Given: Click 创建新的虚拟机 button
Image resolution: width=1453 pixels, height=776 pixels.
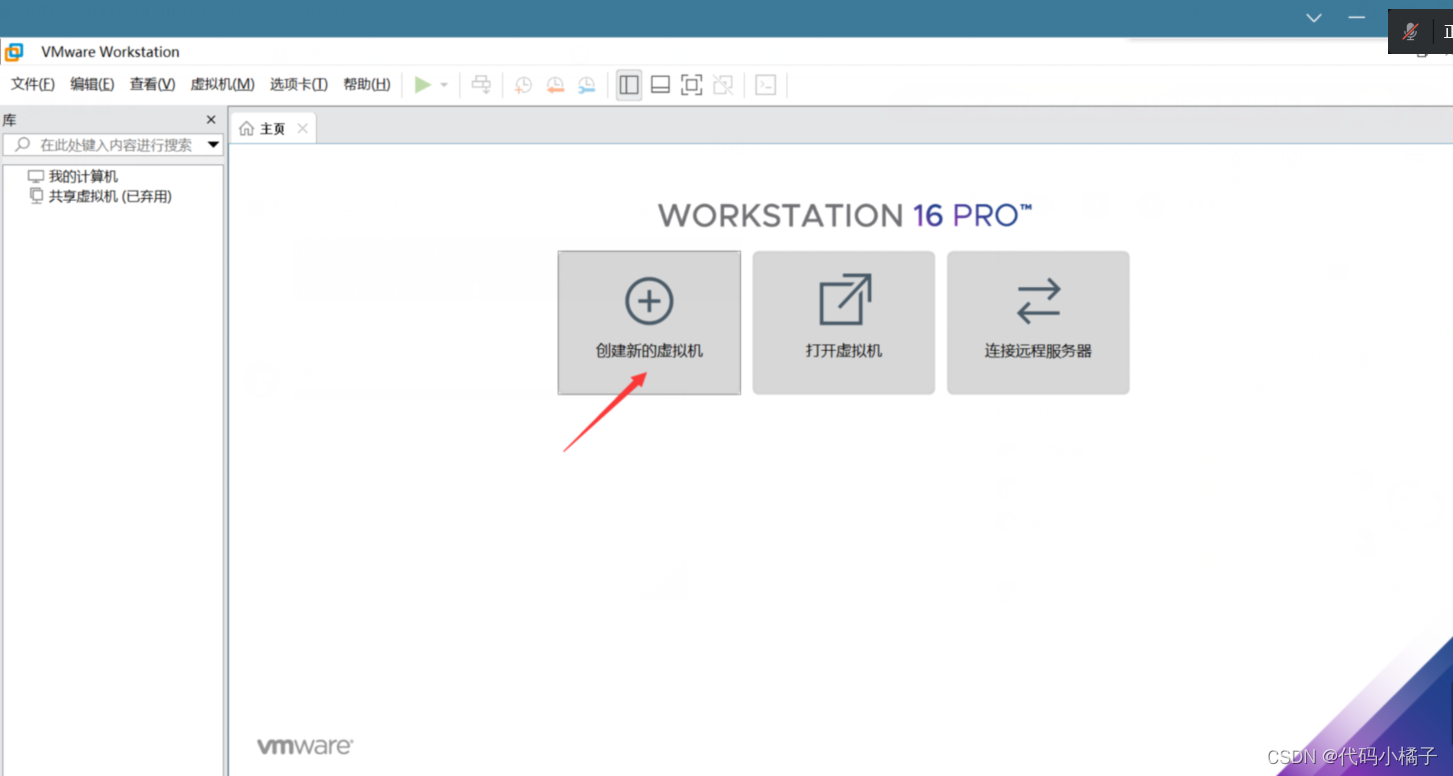Looking at the screenshot, I should pos(649,322).
